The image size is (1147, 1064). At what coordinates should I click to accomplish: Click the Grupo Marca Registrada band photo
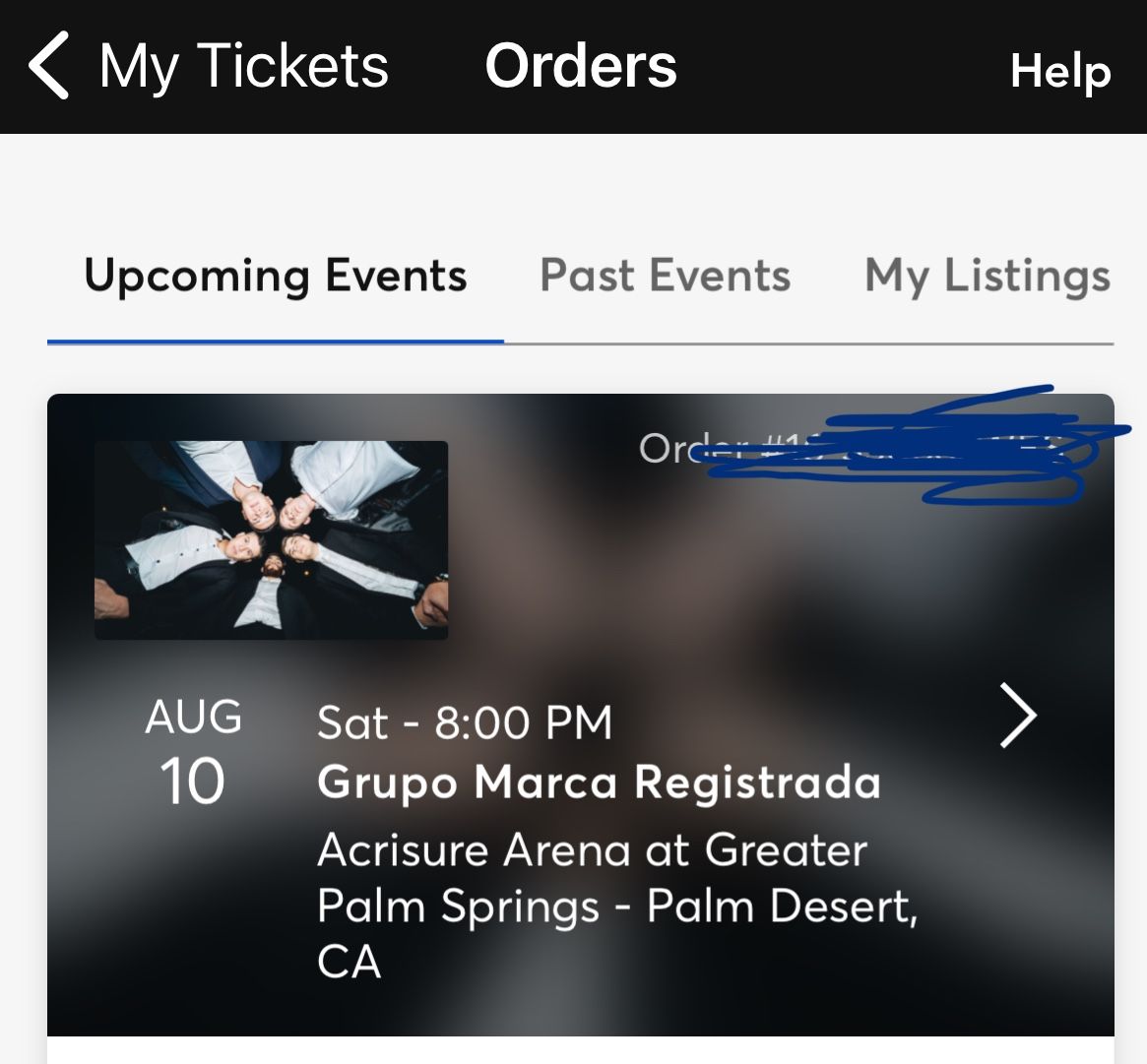(271, 539)
